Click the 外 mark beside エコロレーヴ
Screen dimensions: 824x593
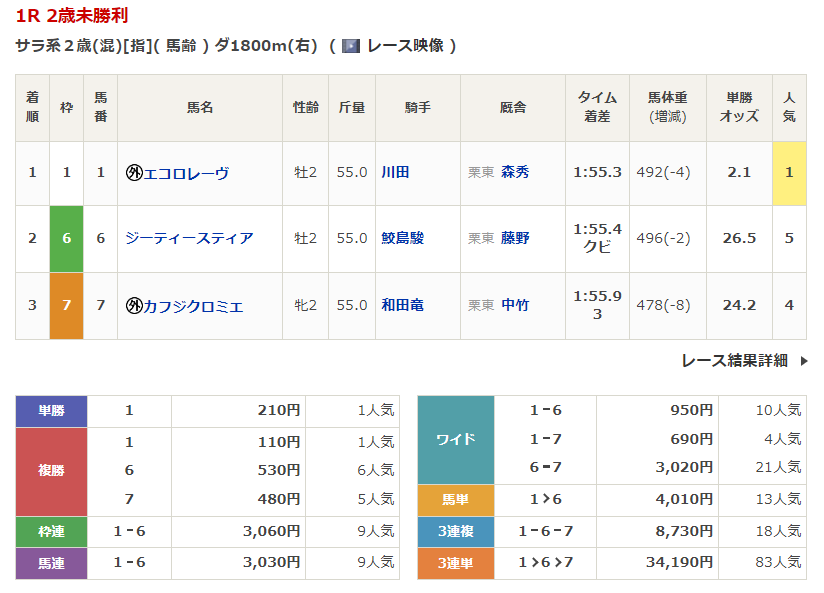(x=134, y=173)
